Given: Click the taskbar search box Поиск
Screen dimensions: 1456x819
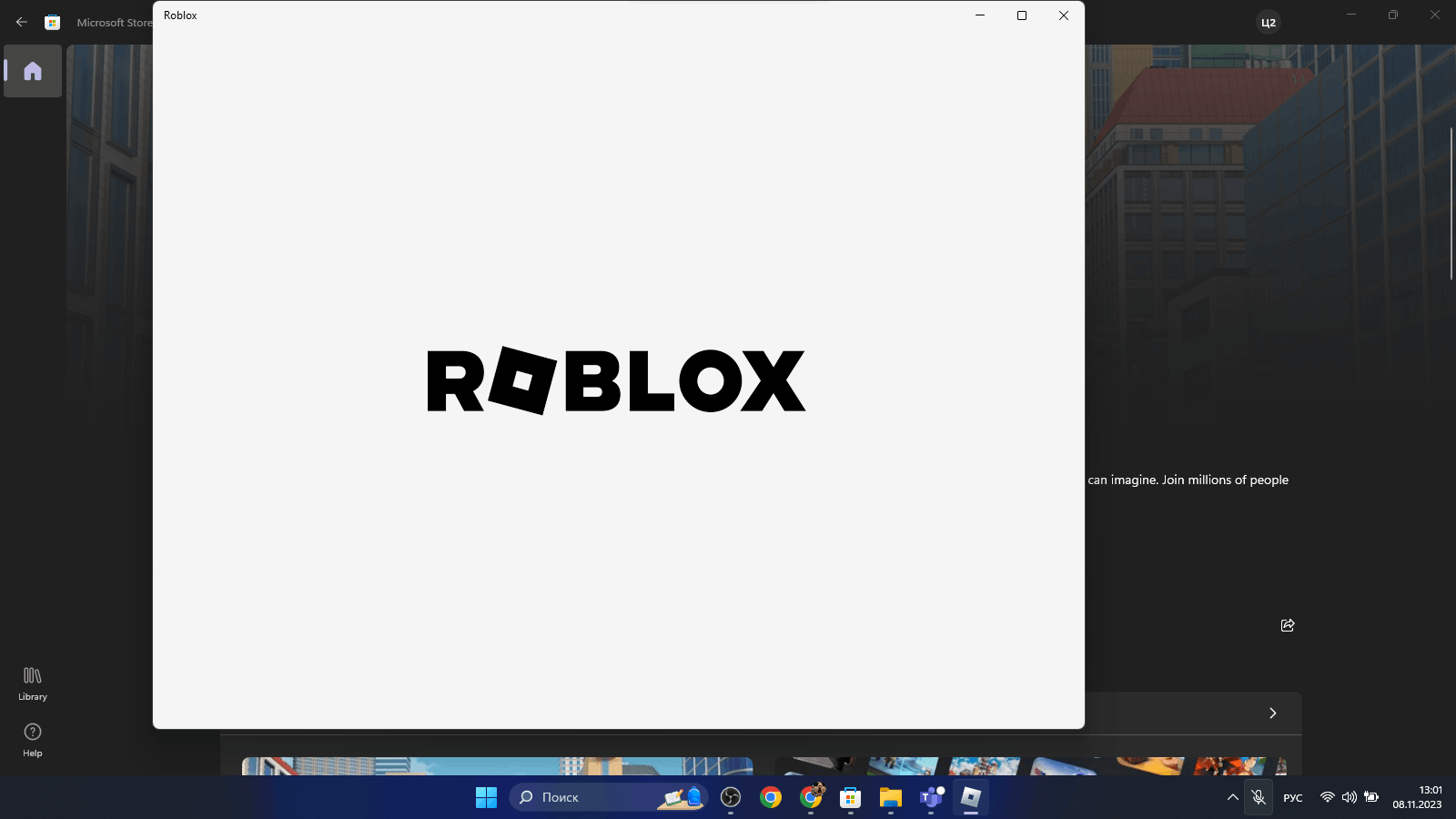Looking at the screenshot, I should pyautogui.click(x=610, y=797).
